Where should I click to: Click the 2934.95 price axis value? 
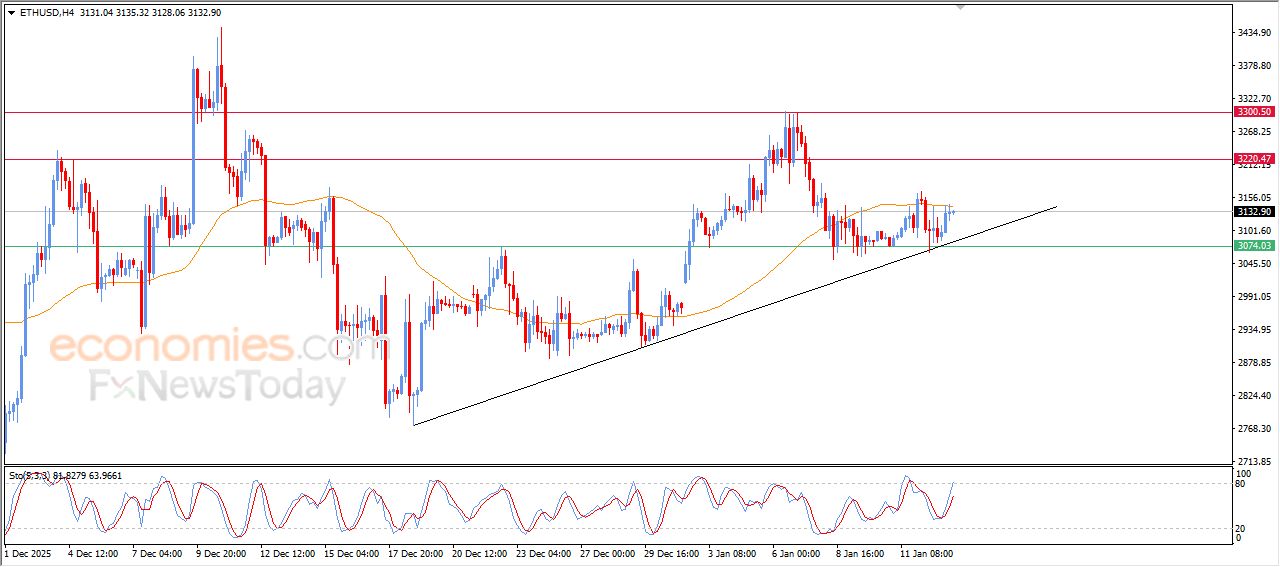tap(1254, 329)
